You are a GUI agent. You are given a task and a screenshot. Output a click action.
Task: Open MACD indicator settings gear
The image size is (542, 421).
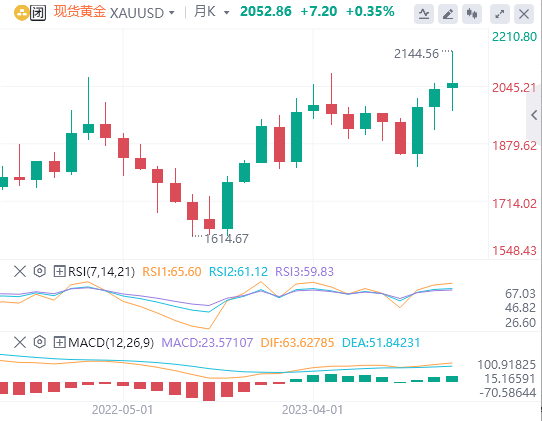tap(40, 342)
